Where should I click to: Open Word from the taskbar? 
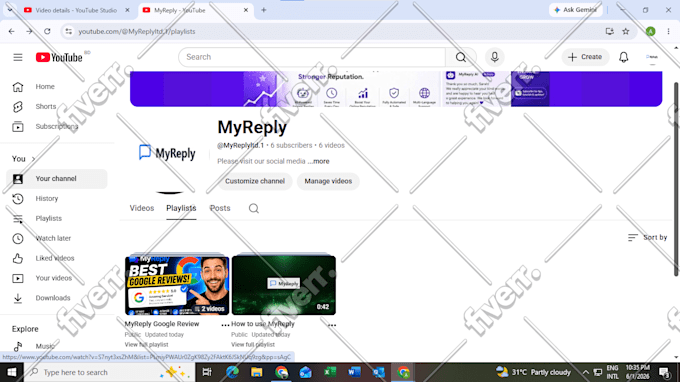coord(354,372)
